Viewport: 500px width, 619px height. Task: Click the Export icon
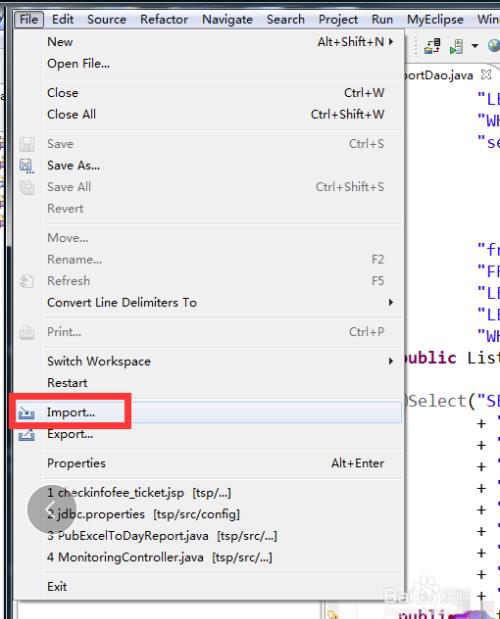[26, 435]
